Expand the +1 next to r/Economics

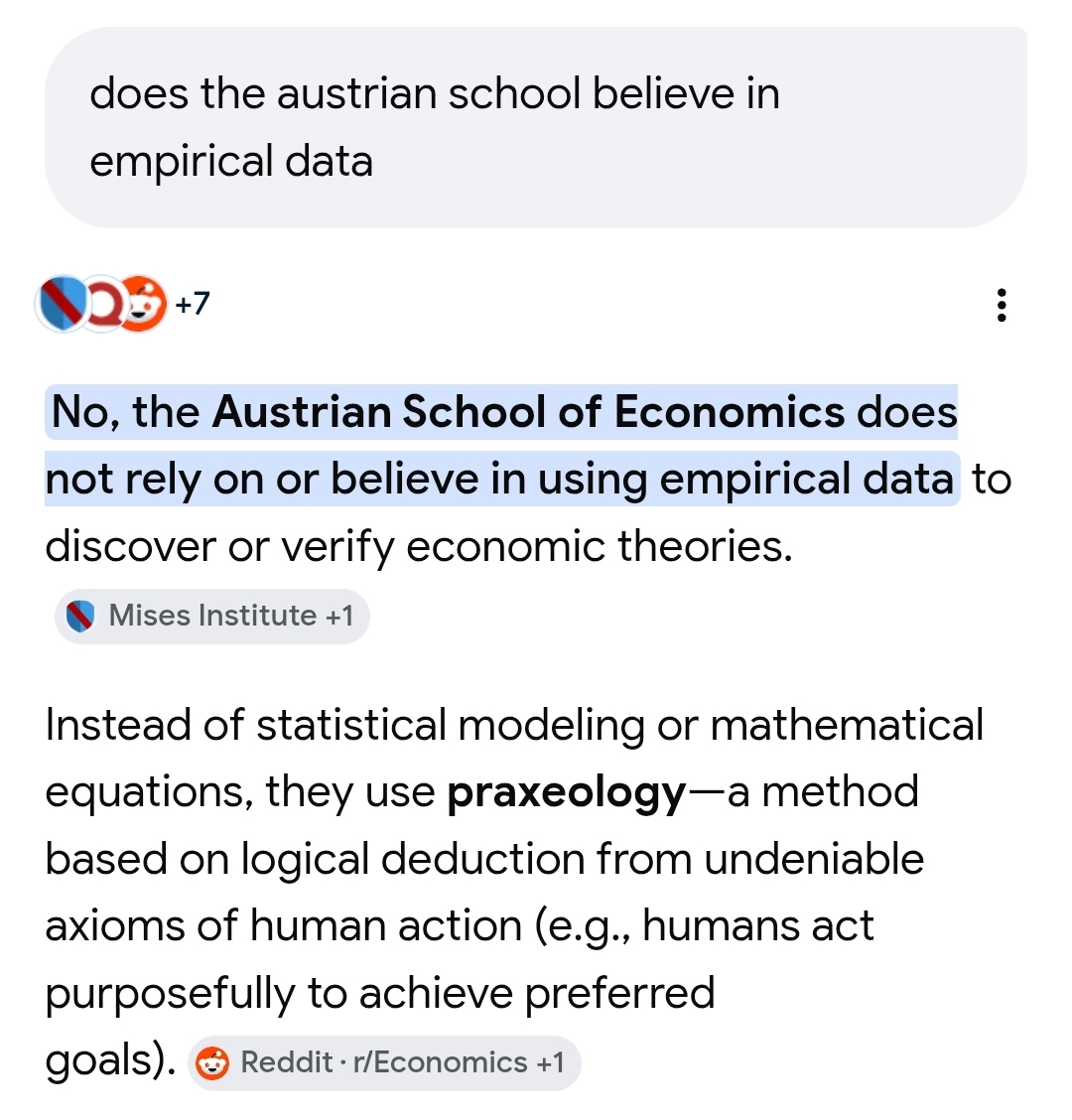click(x=550, y=1062)
